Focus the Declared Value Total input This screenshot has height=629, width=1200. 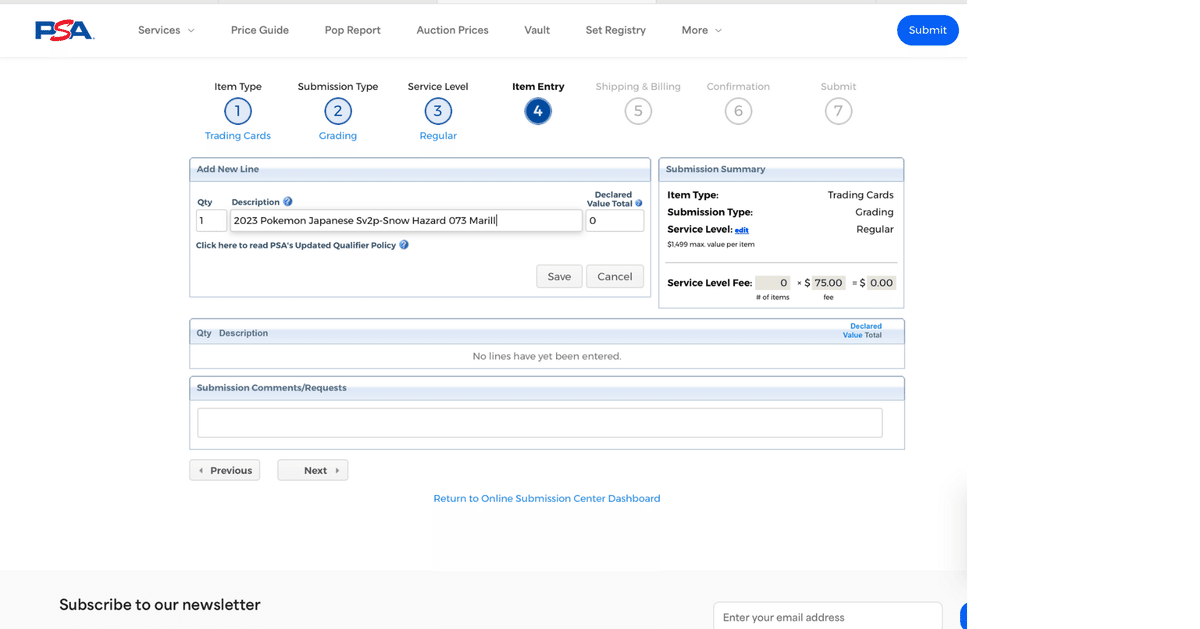pos(615,220)
